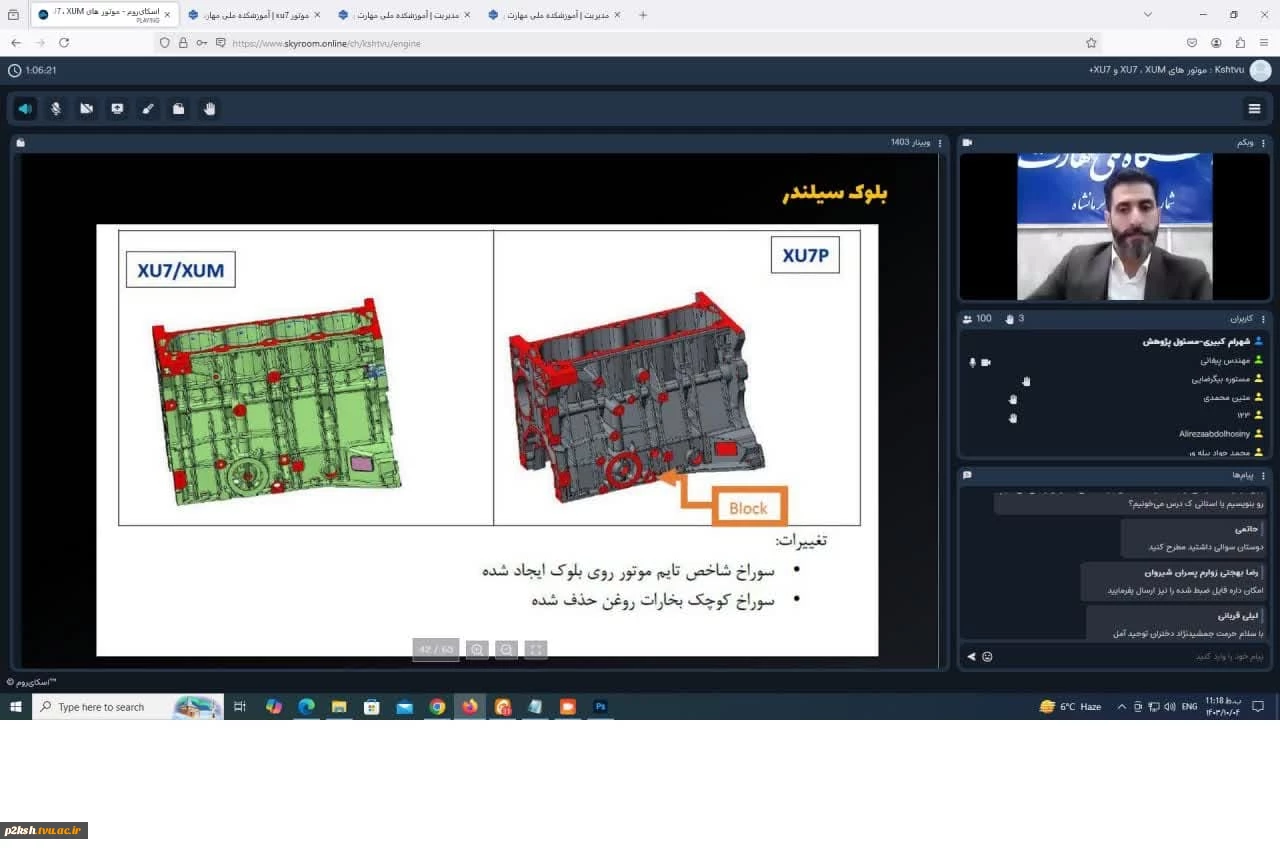Screen dimensions: 1280x848
Task: Toggle the webcam button in toolbar
Action: [87, 109]
